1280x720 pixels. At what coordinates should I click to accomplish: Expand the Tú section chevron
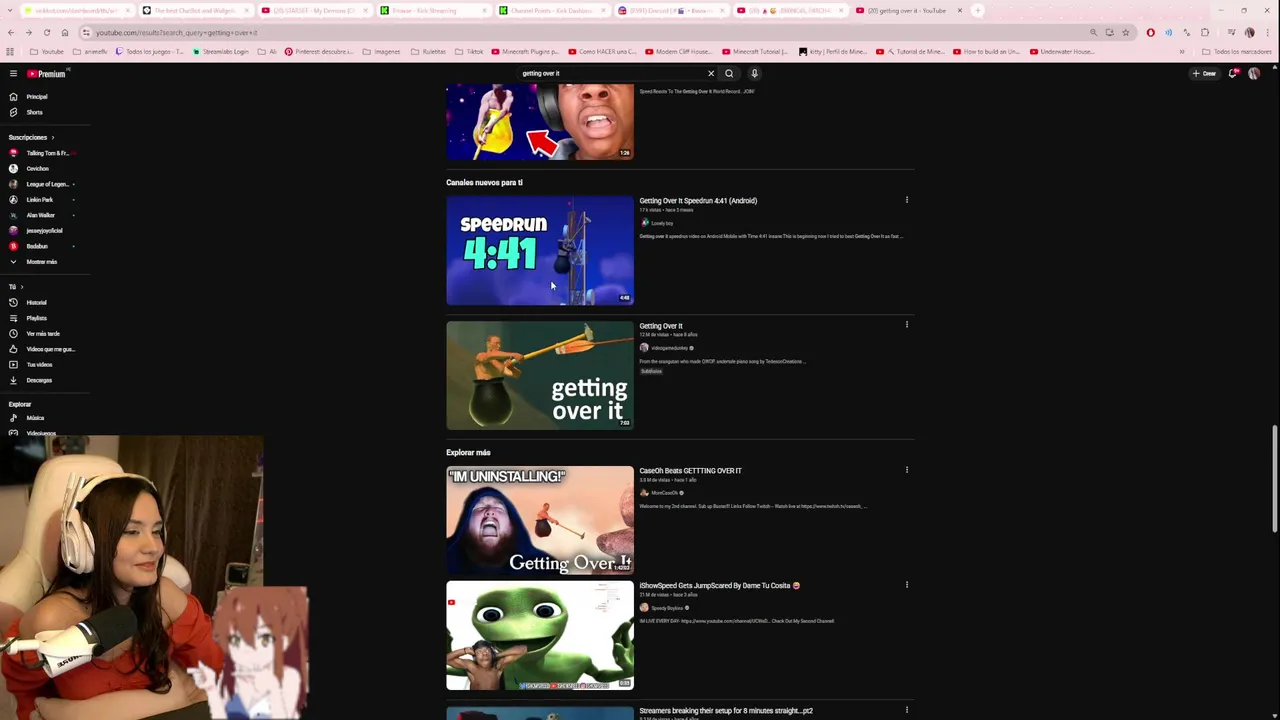pos(22,287)
